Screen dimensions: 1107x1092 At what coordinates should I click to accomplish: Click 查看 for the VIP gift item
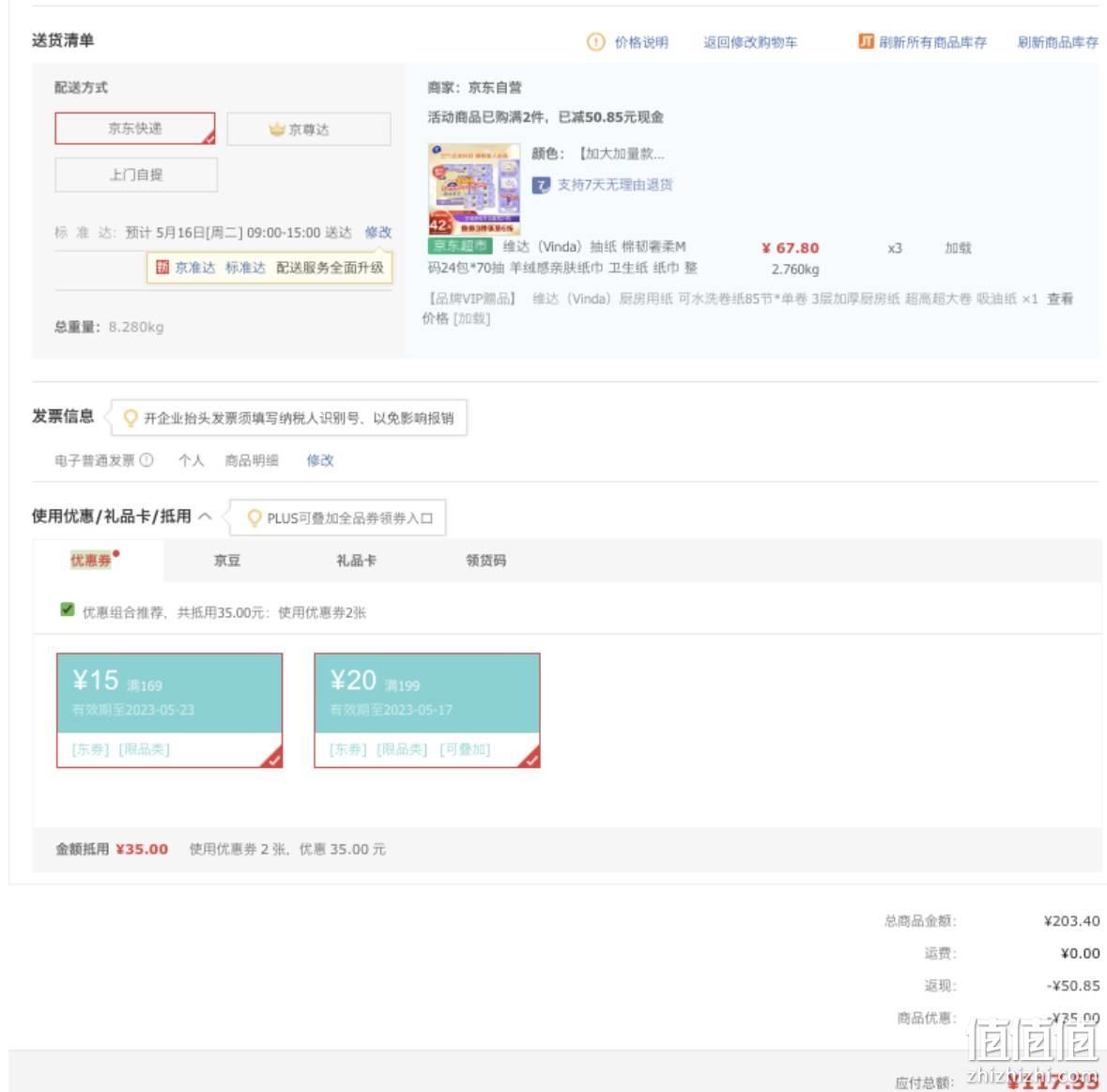tap(1060, 299)
